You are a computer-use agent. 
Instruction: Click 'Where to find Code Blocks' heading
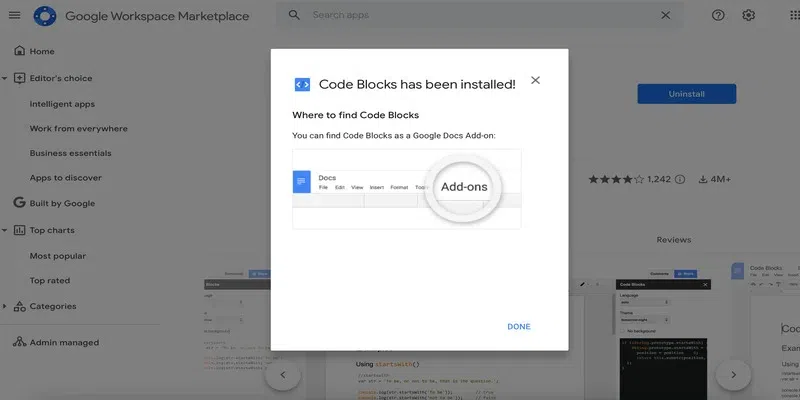pos(356,115)
